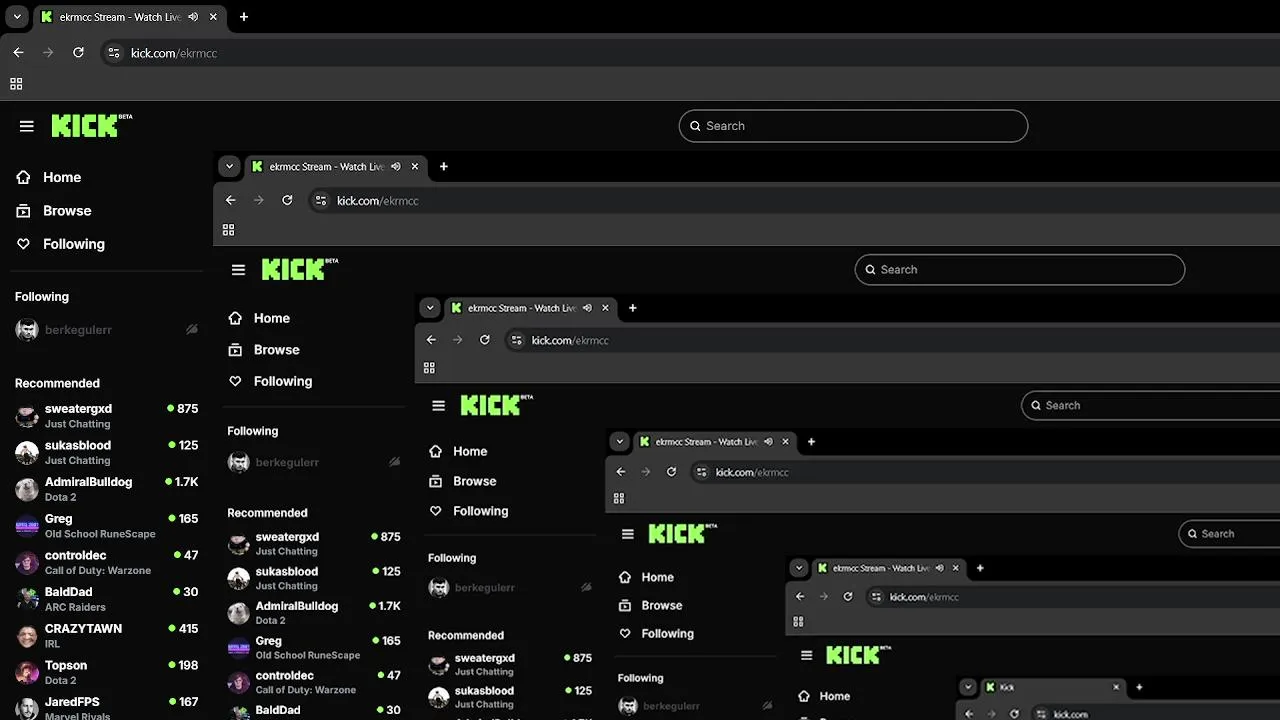1280x720 pixels.
Task: Mute the tab audio in the third nested window
Action: tap(587, 308)
